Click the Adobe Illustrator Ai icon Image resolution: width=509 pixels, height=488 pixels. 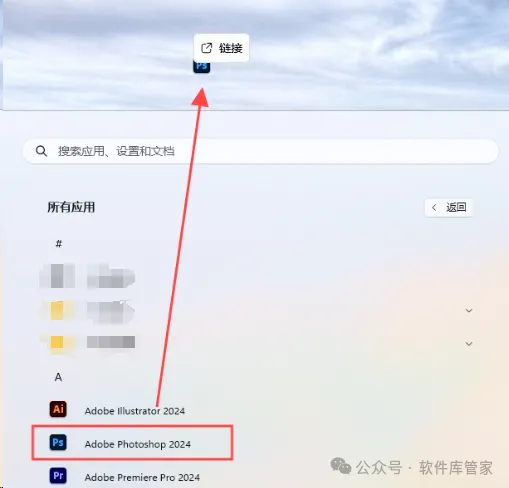tap(58, 409)
